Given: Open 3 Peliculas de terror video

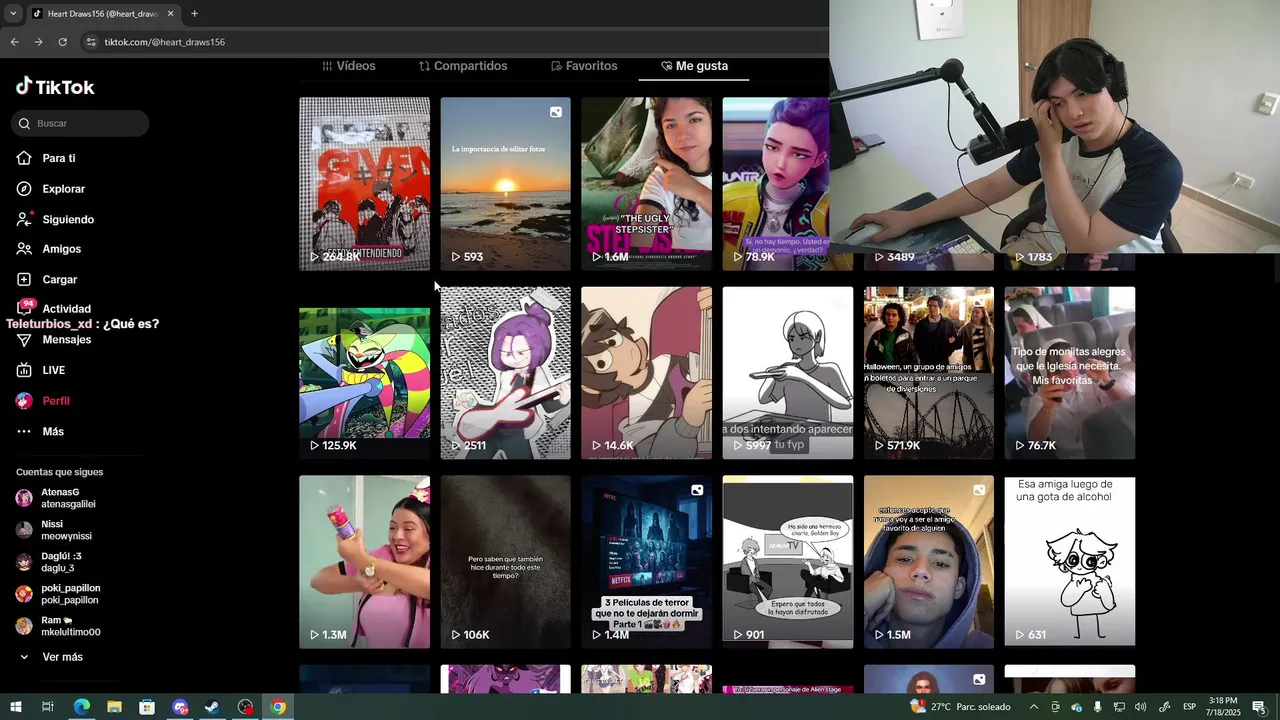Looking at the screenshot, I should [x=646, y=562].
